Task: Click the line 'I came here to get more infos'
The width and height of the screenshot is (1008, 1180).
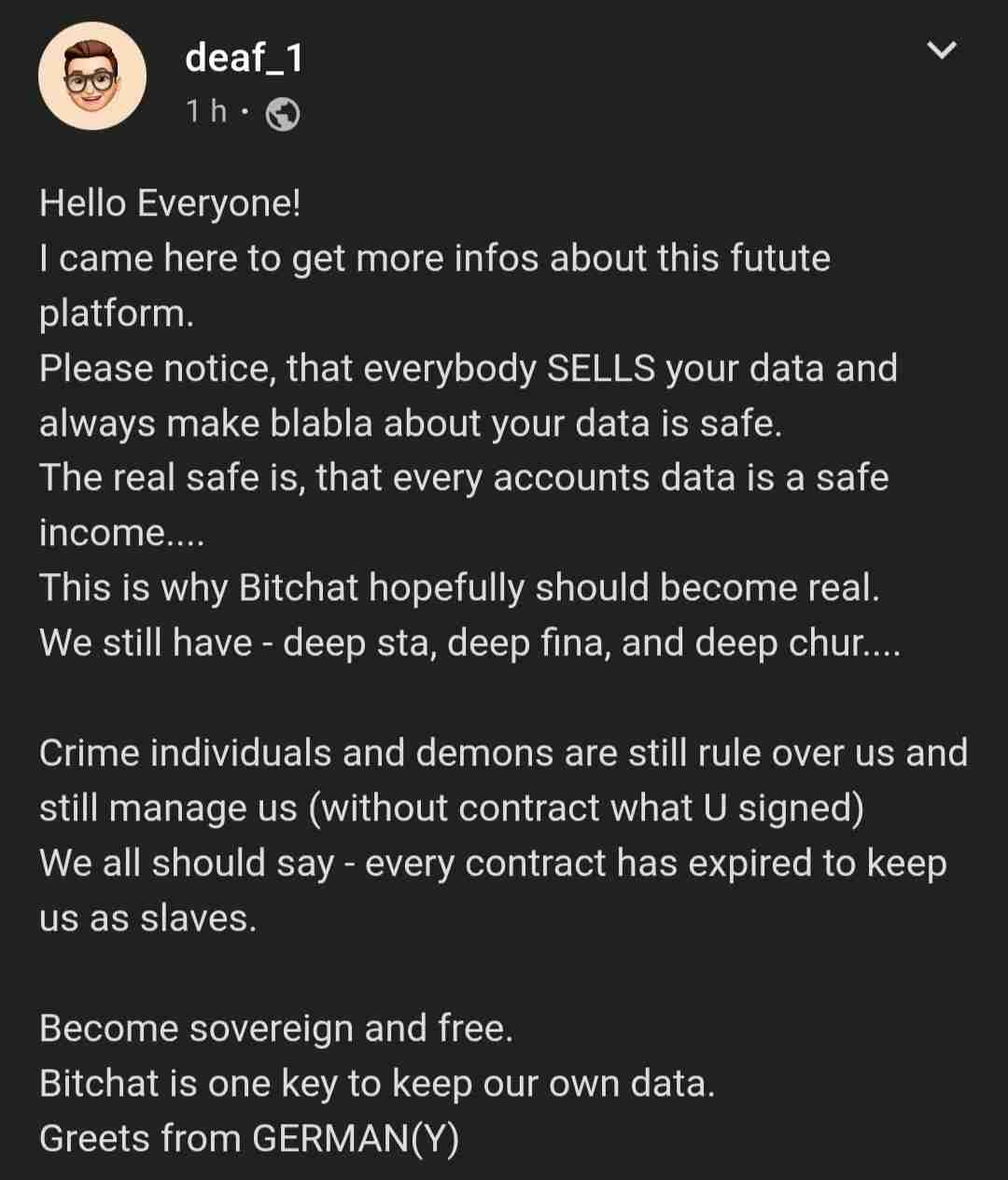Action: 434,259
